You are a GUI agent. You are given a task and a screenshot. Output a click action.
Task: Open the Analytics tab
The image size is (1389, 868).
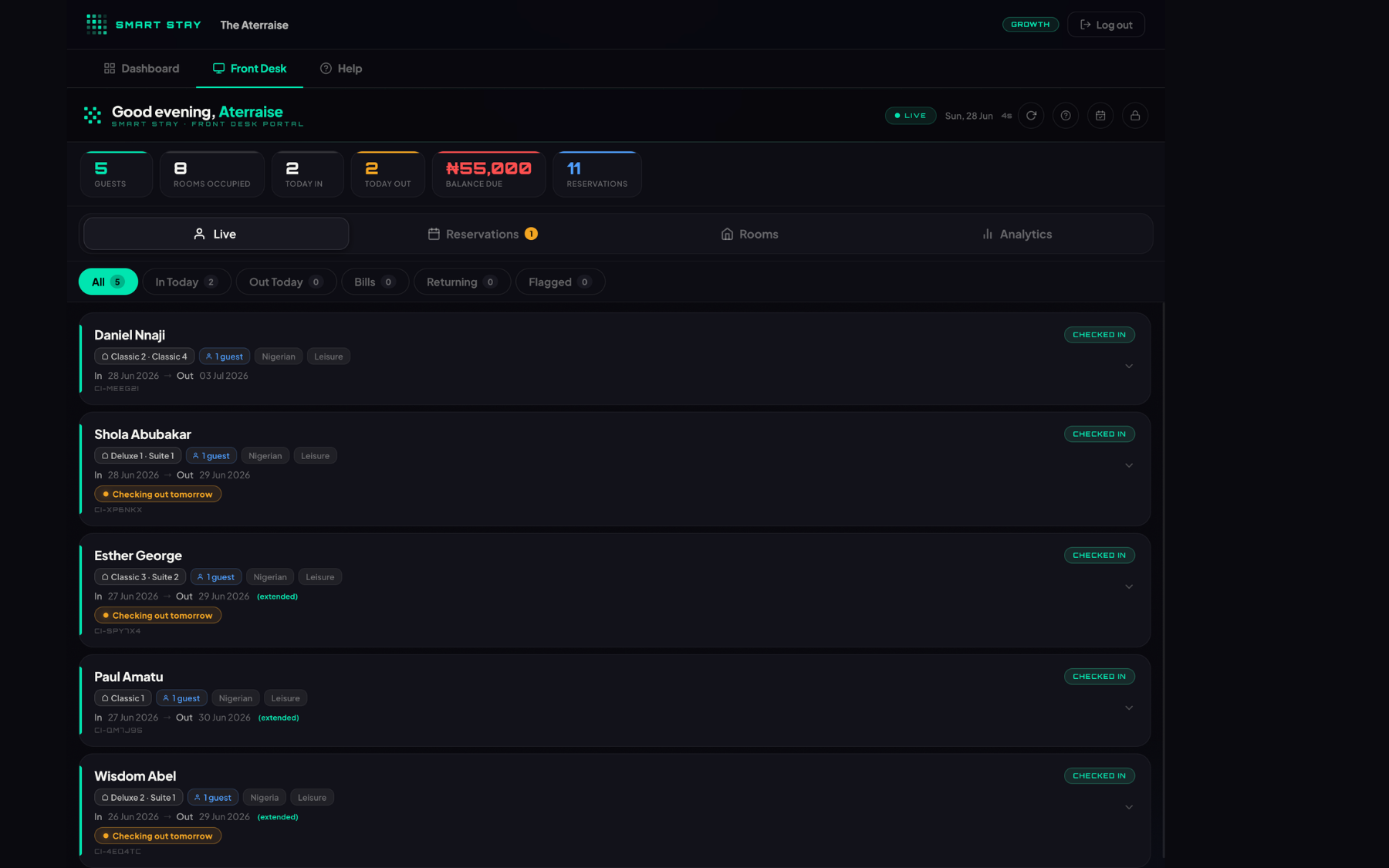click(x=1016, y=234)
